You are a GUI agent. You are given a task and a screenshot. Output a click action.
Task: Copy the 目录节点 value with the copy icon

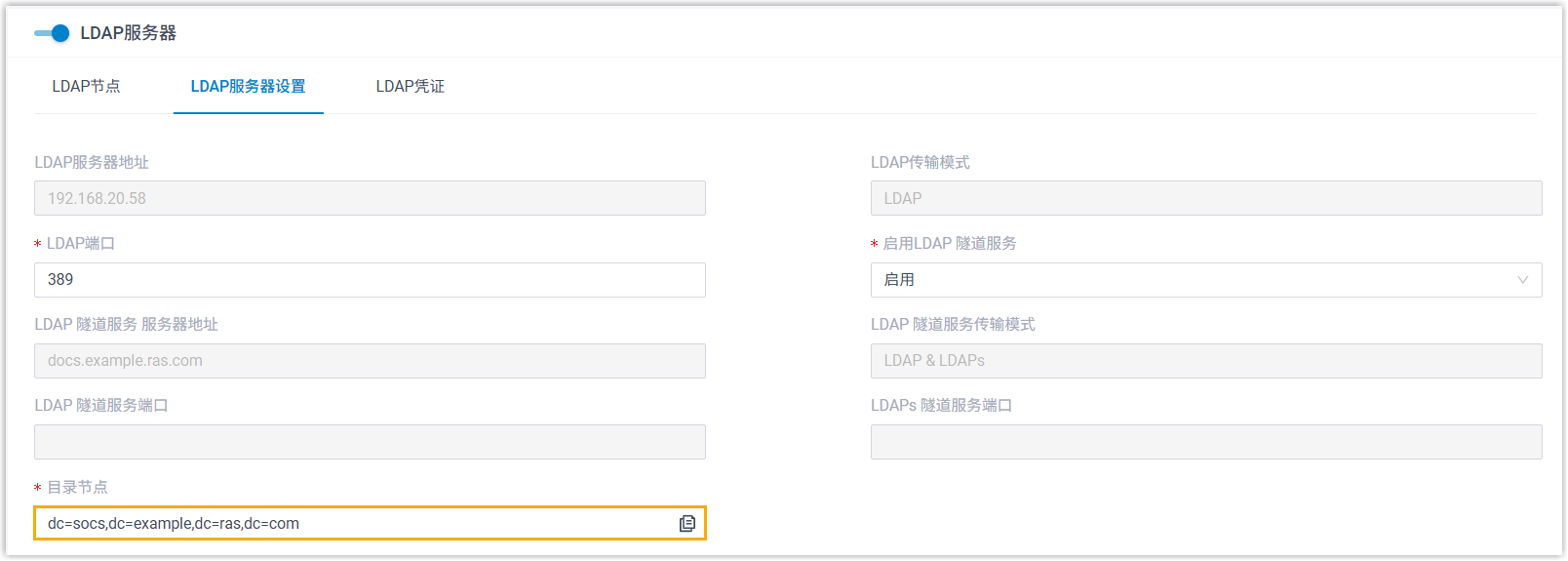coord(687,524)
